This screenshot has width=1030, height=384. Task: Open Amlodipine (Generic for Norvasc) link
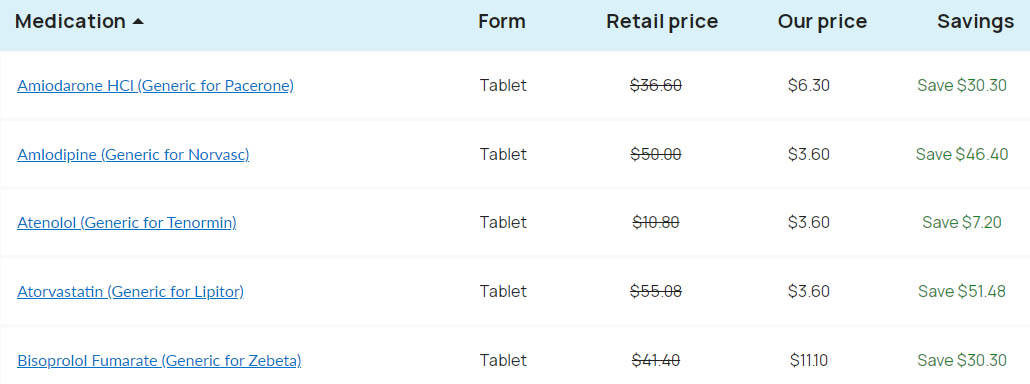133,155
